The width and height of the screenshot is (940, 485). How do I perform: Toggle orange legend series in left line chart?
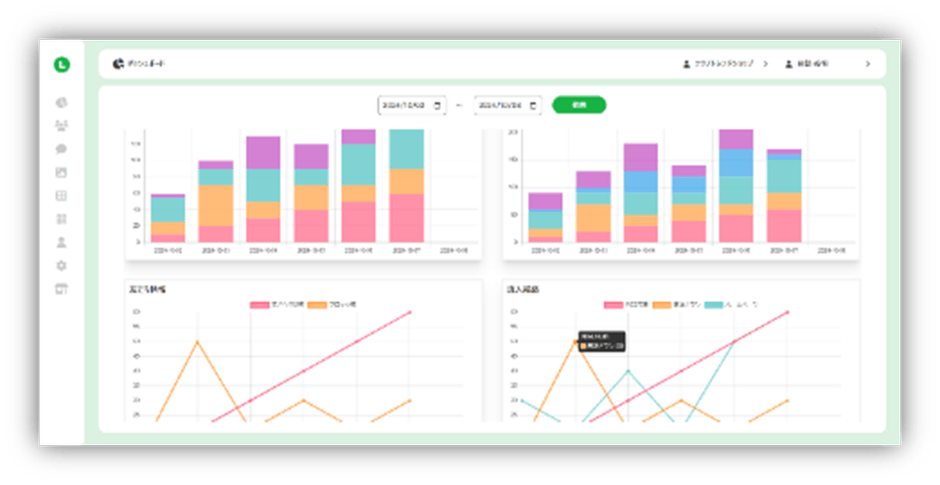(317, 304)
